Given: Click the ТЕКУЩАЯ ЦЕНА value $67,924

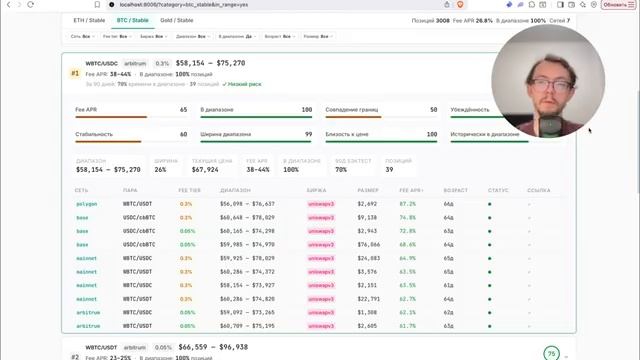Looking at the screenshot, I should tap(205, 170).
